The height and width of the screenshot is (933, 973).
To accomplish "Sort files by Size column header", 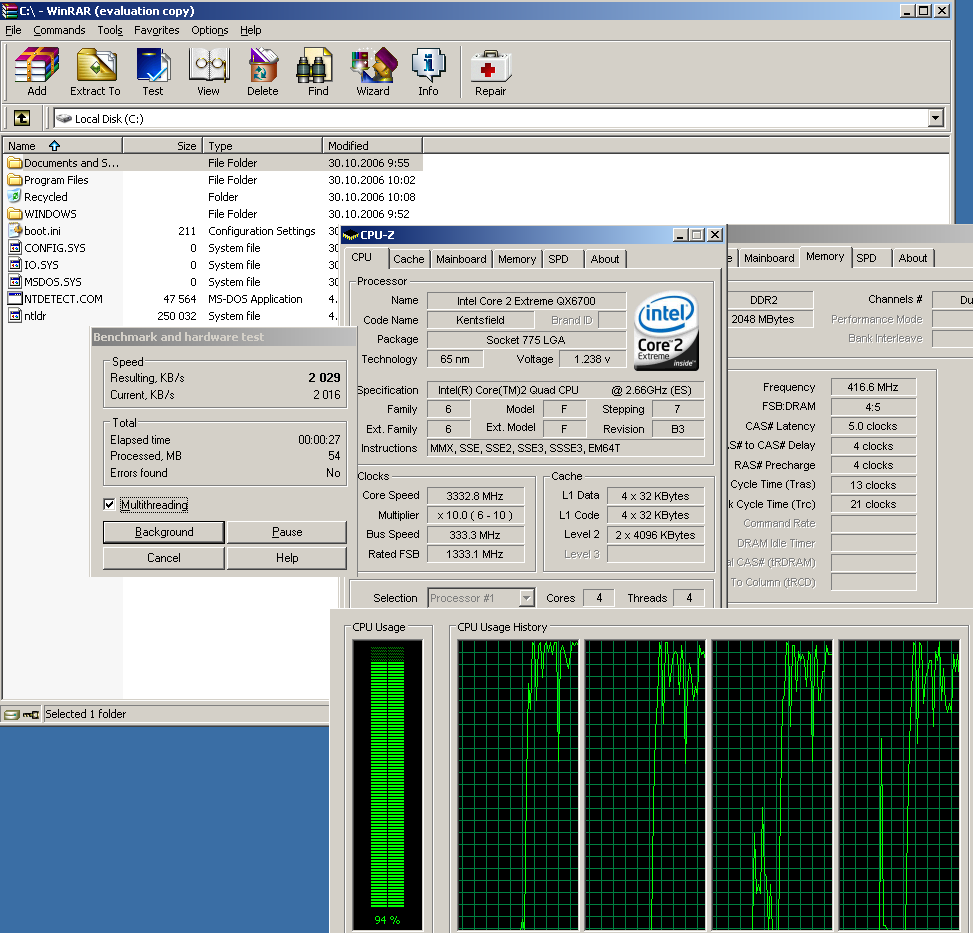I will (x=163, y=146).
